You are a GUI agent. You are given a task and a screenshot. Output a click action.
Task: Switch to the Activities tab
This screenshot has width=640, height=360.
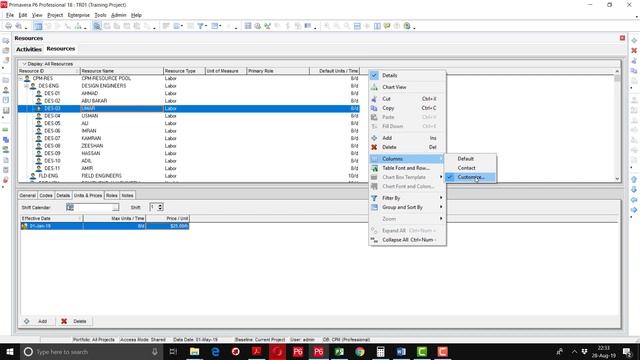tap(29, 49)
